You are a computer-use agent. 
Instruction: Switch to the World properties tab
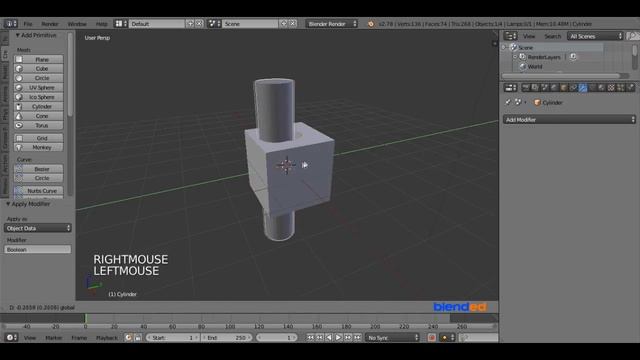click(554, 87)
